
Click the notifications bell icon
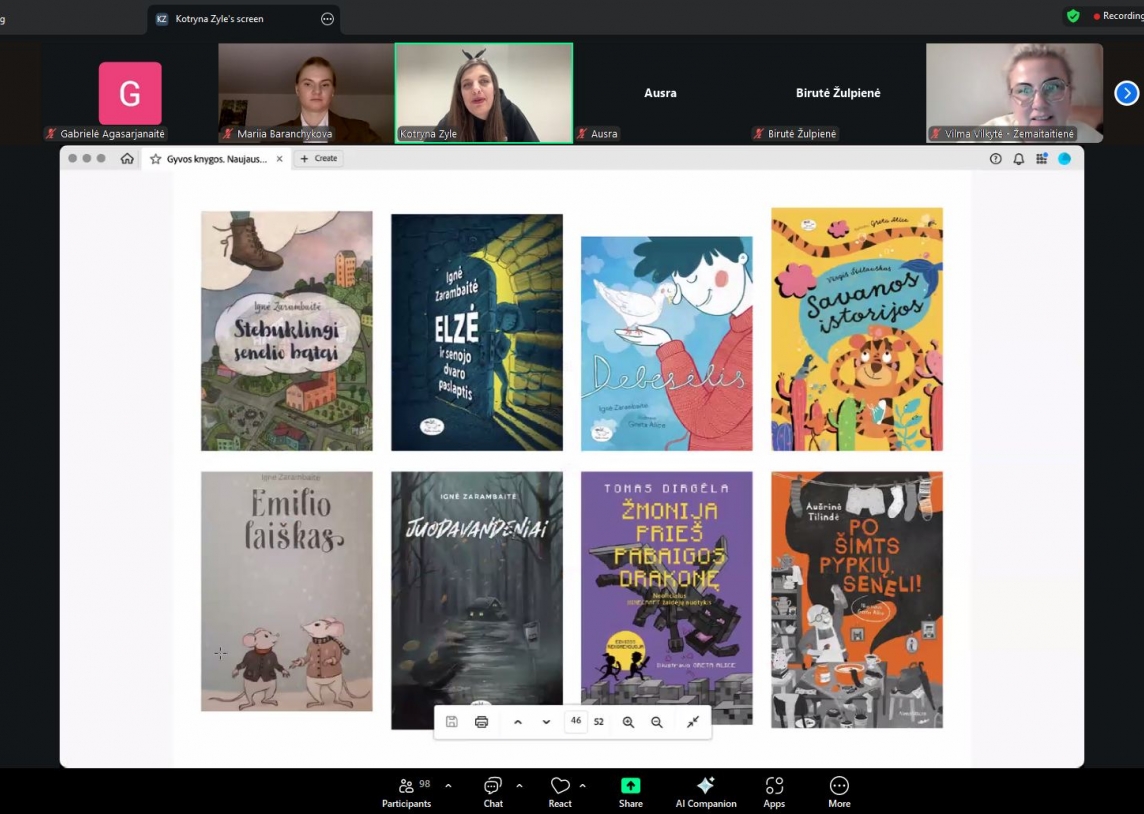click(1018, 159)
